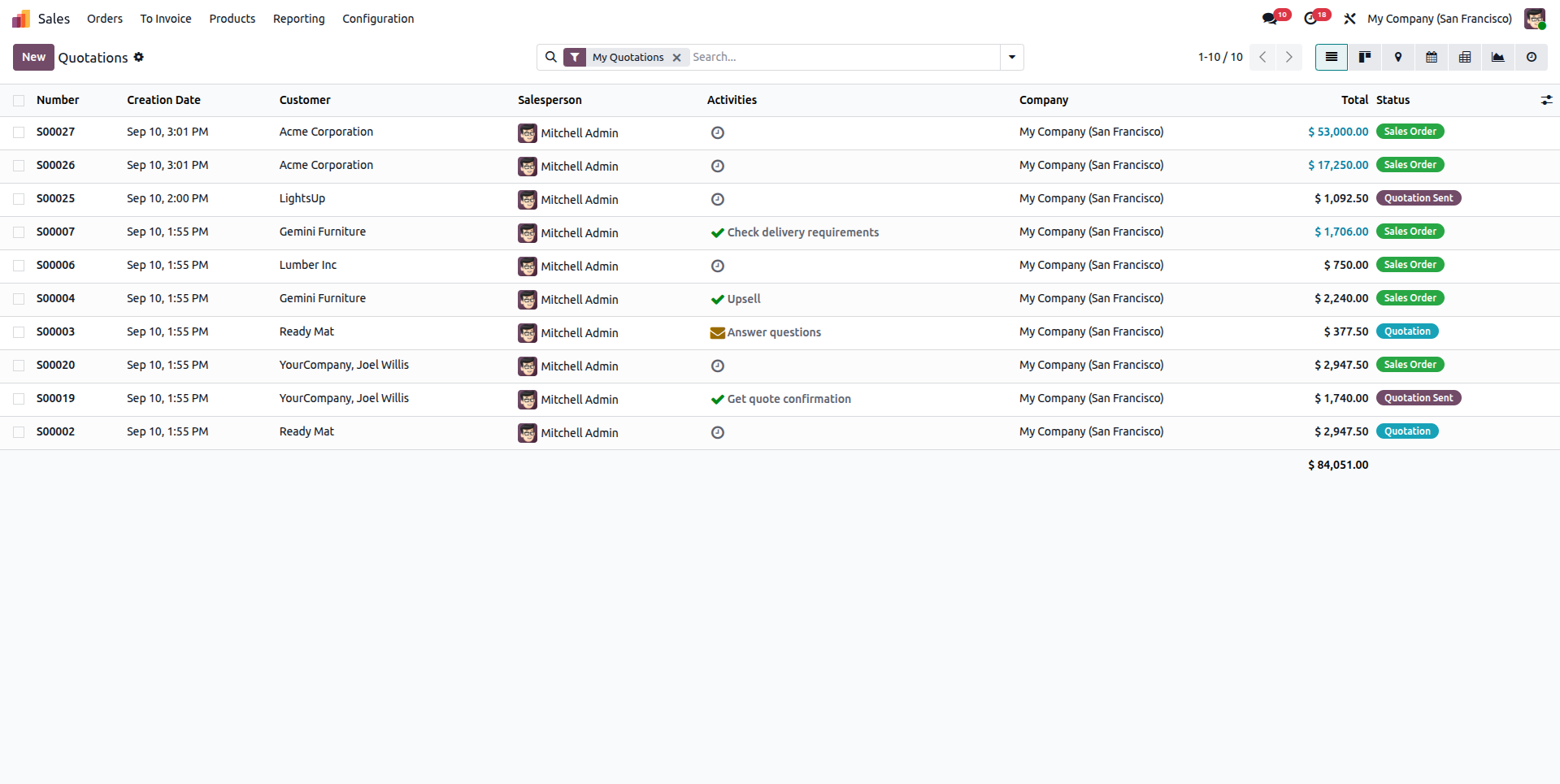This screenshot has width=1560, height=784.
Task: Go to the previous page of records
Action: click(1262, 57)
